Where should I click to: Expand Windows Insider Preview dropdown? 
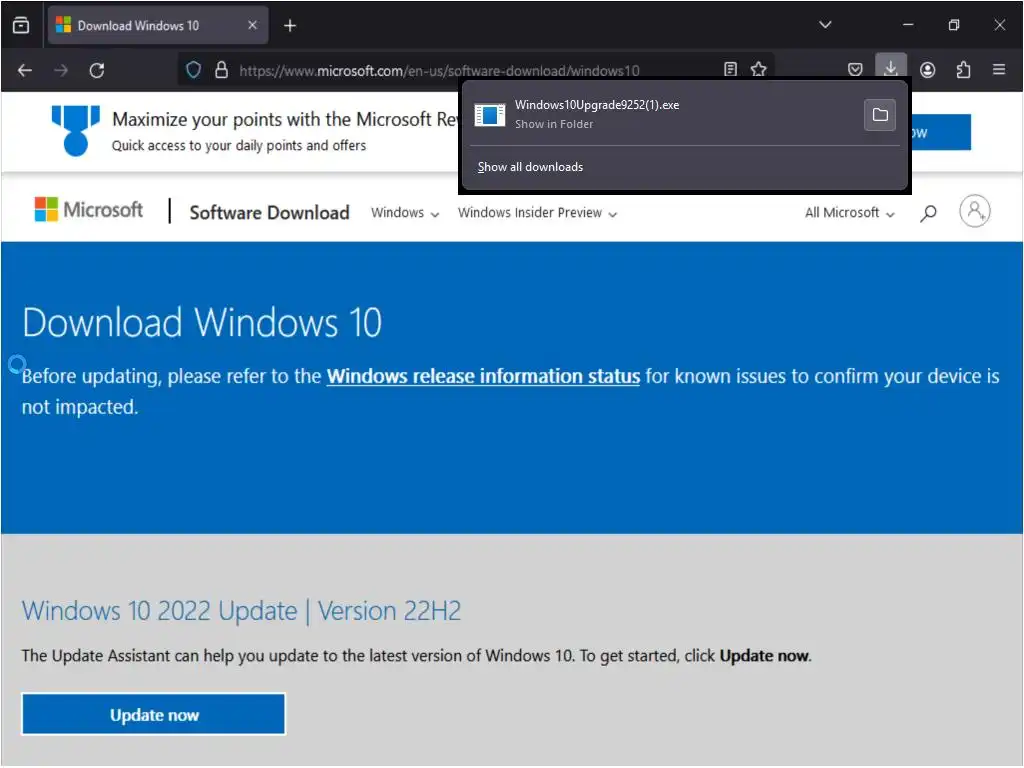pyautogui.click(x=537, y=213)
